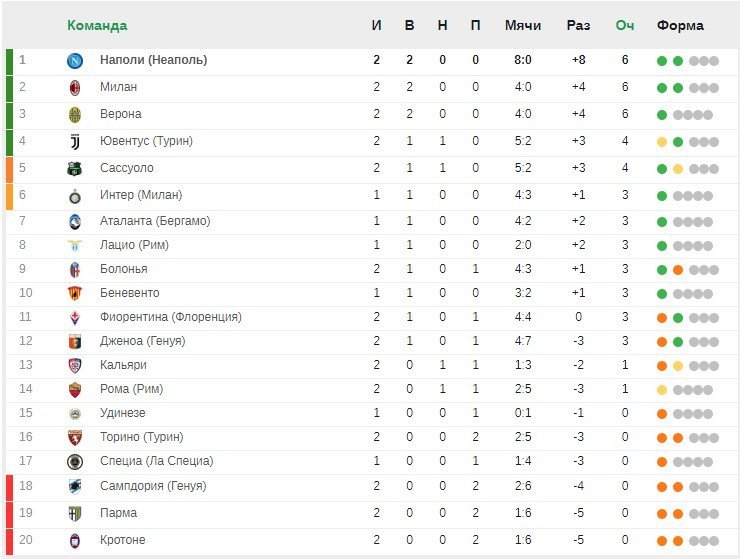
Task: Click the Genoa club badge icon
Action: 75,341
